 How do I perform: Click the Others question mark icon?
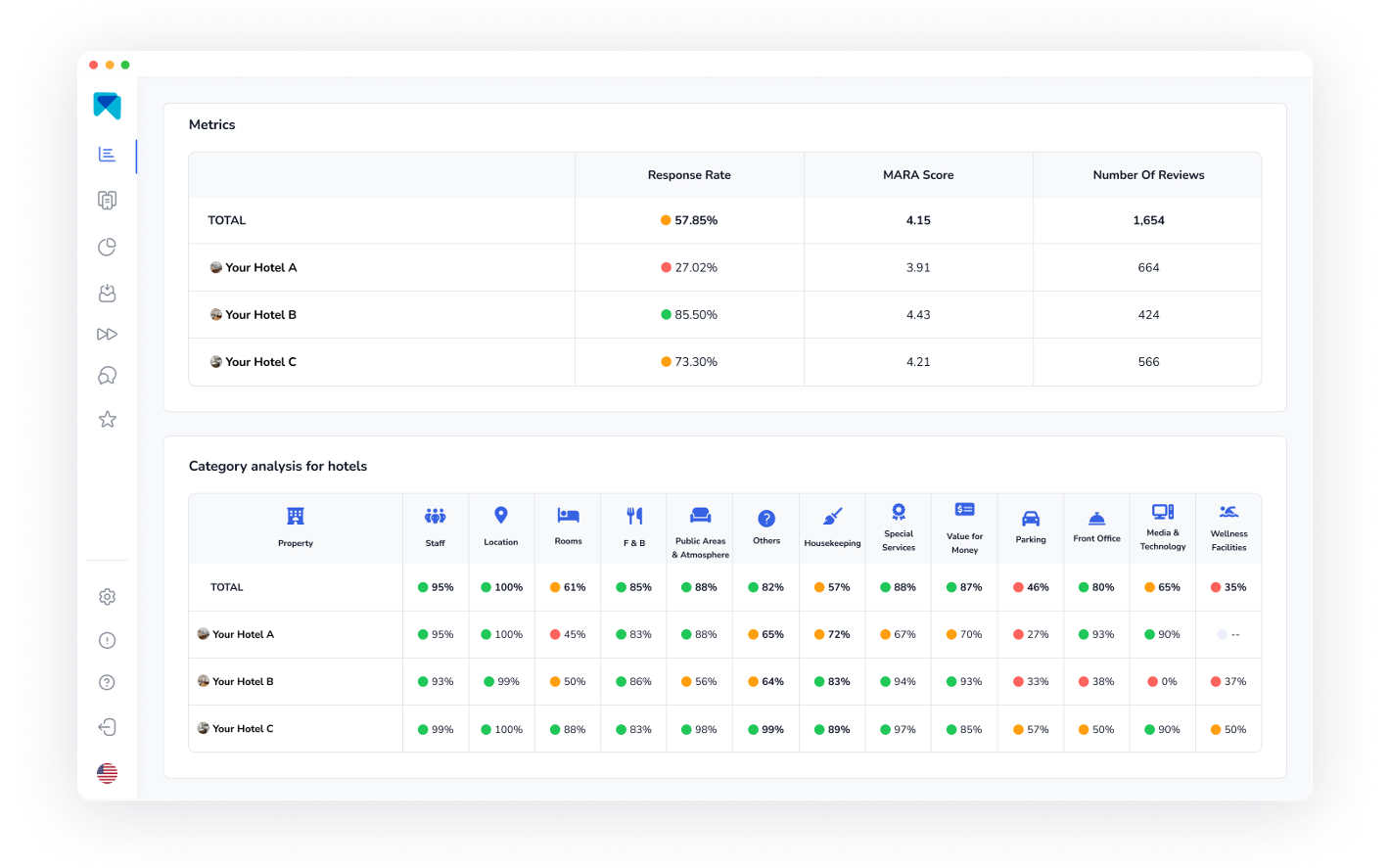click(x=766, y=519)
